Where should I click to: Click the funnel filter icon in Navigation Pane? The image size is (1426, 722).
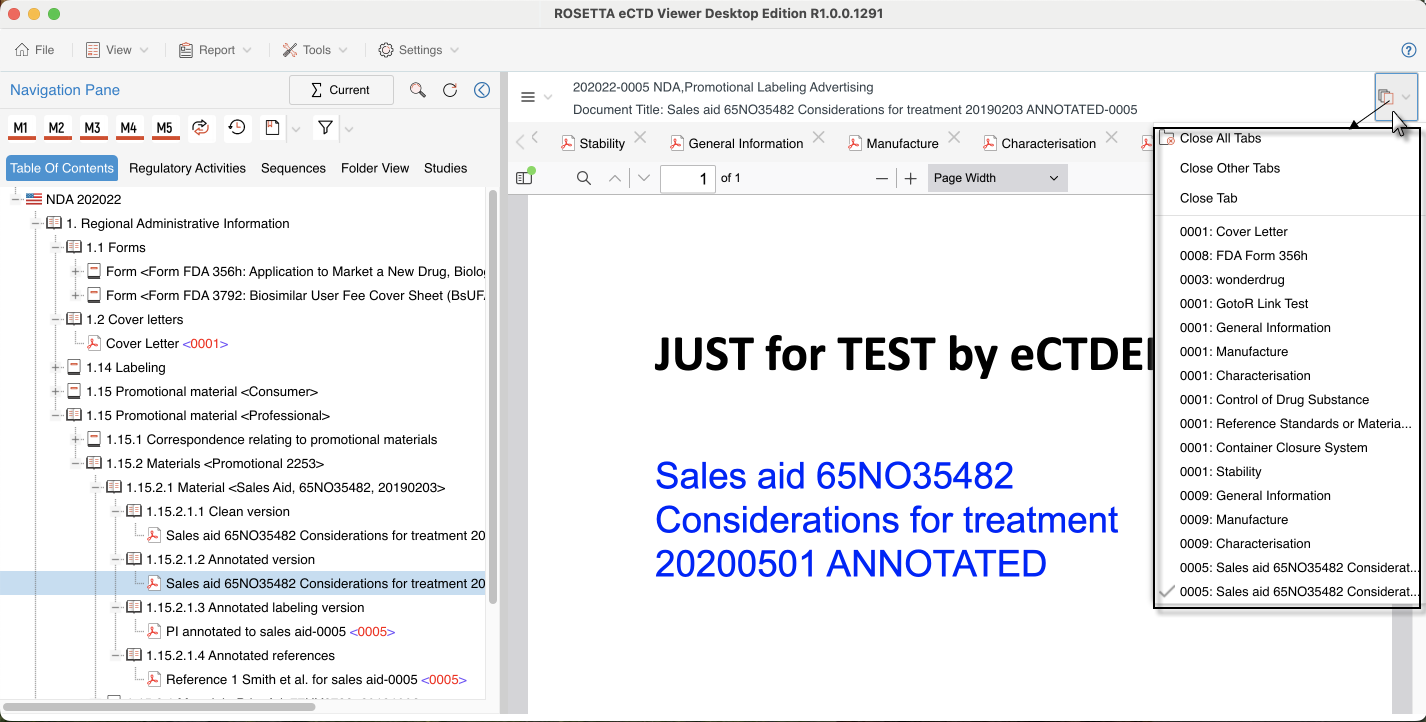click(x=325, y=128)
